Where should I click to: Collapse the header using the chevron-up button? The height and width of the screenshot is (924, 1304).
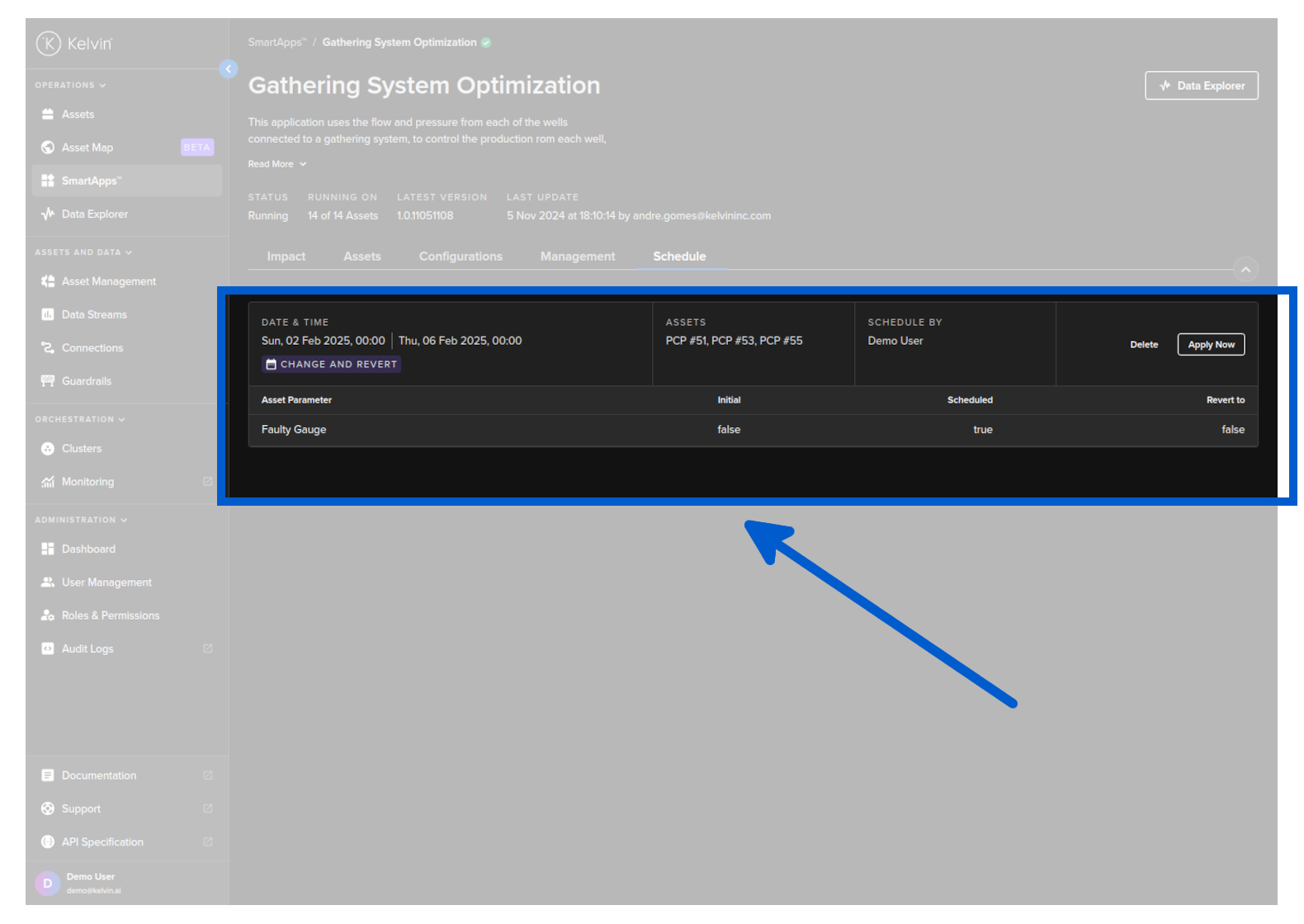click(x=1245, y=269)
